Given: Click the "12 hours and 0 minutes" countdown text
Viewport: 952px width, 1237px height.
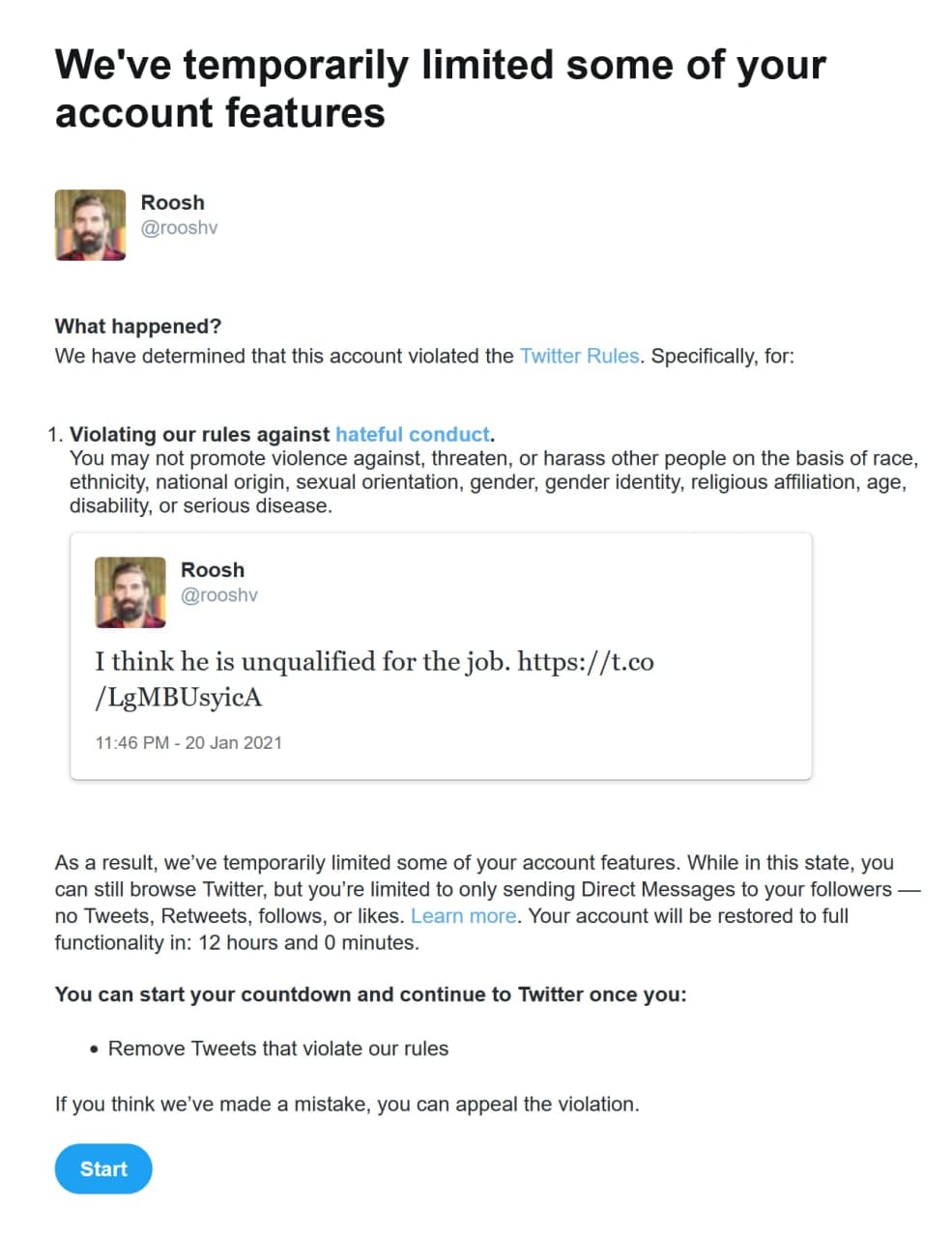Looking at the screenshot, I should [308, 942].
